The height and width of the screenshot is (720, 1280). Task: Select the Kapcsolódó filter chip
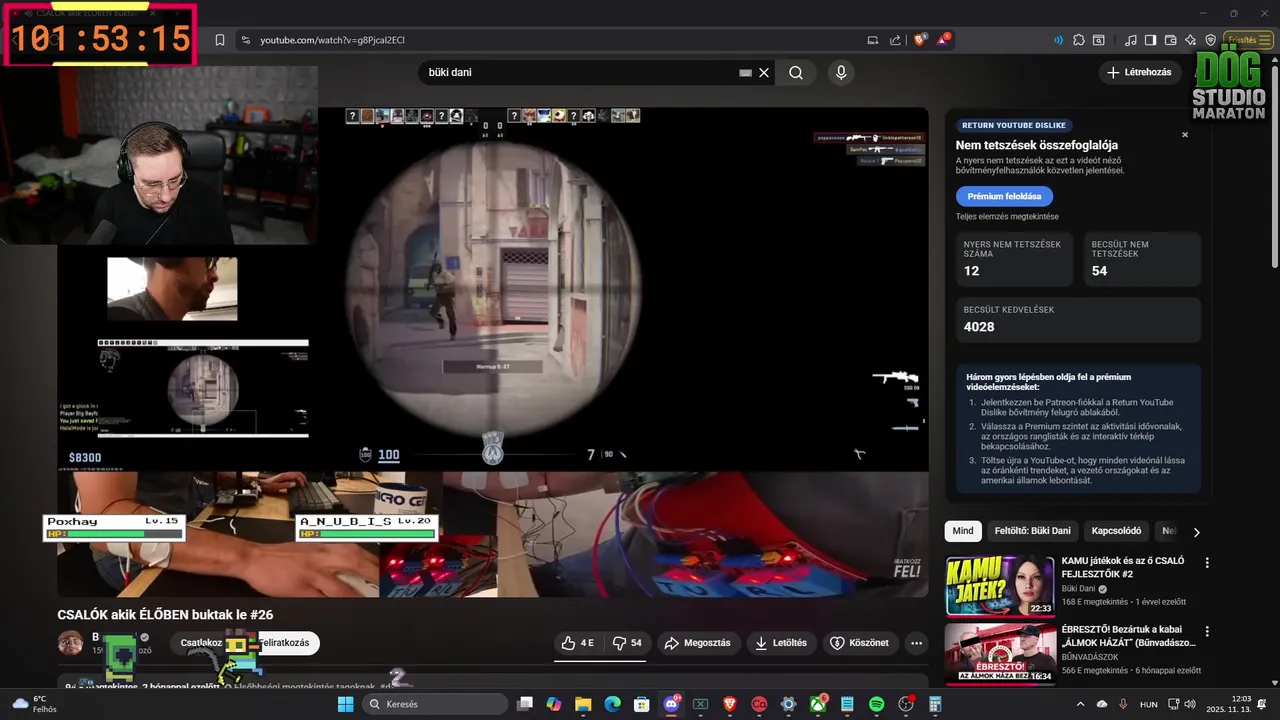(1116, 531)
